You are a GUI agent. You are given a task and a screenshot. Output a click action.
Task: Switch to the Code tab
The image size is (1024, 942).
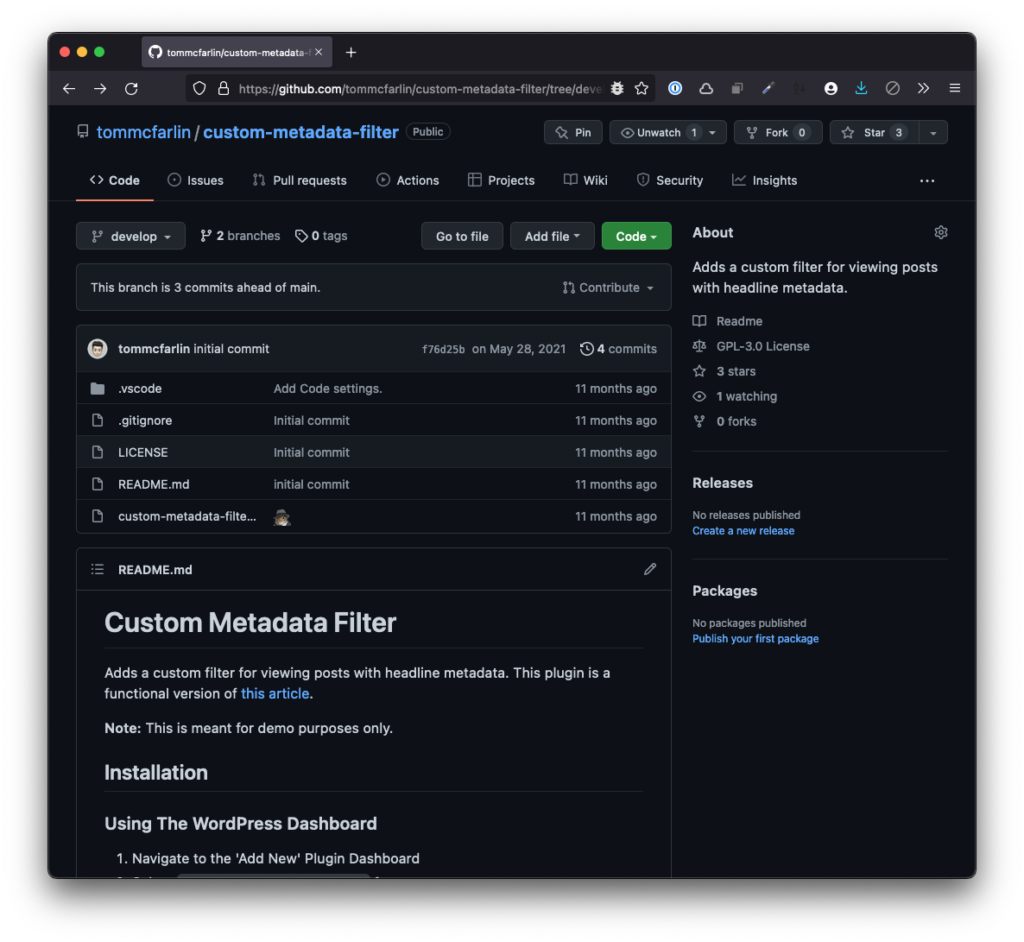115,180
